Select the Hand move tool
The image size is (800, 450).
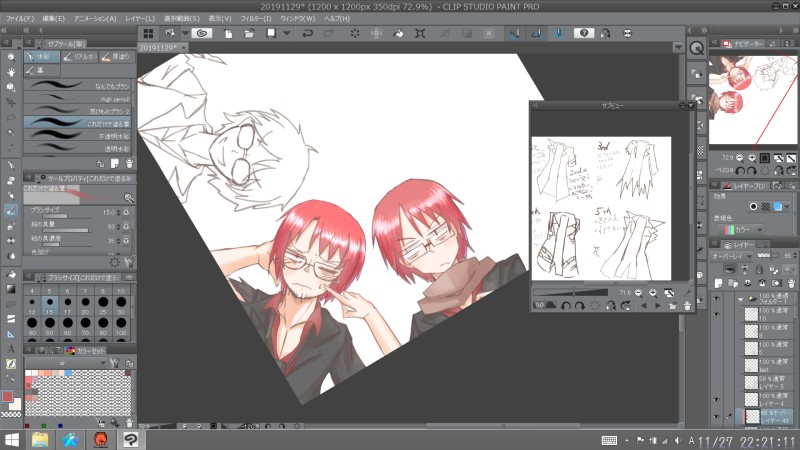[11, 72]
